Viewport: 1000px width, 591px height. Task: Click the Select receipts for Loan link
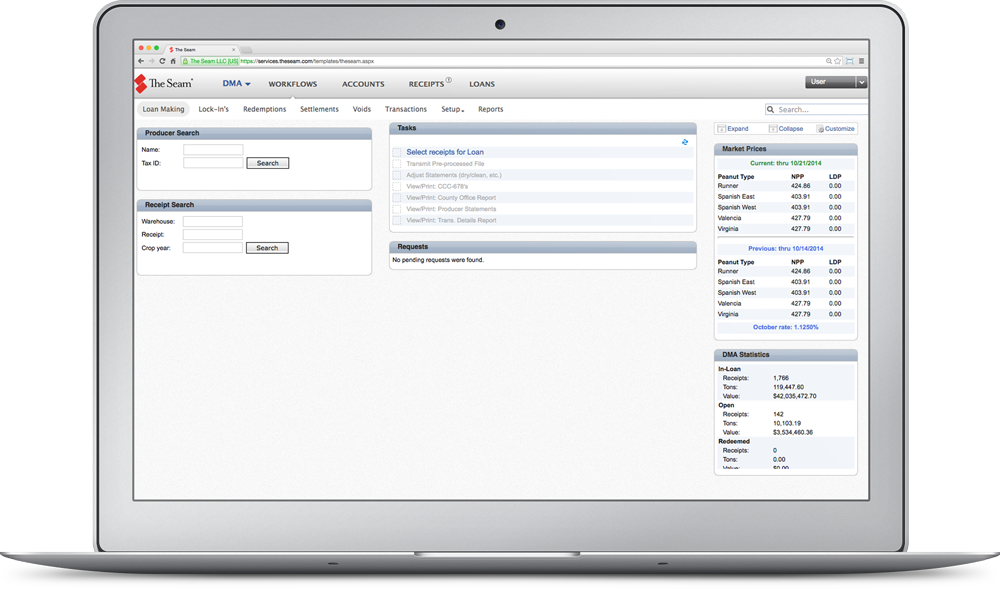(445, 152)
